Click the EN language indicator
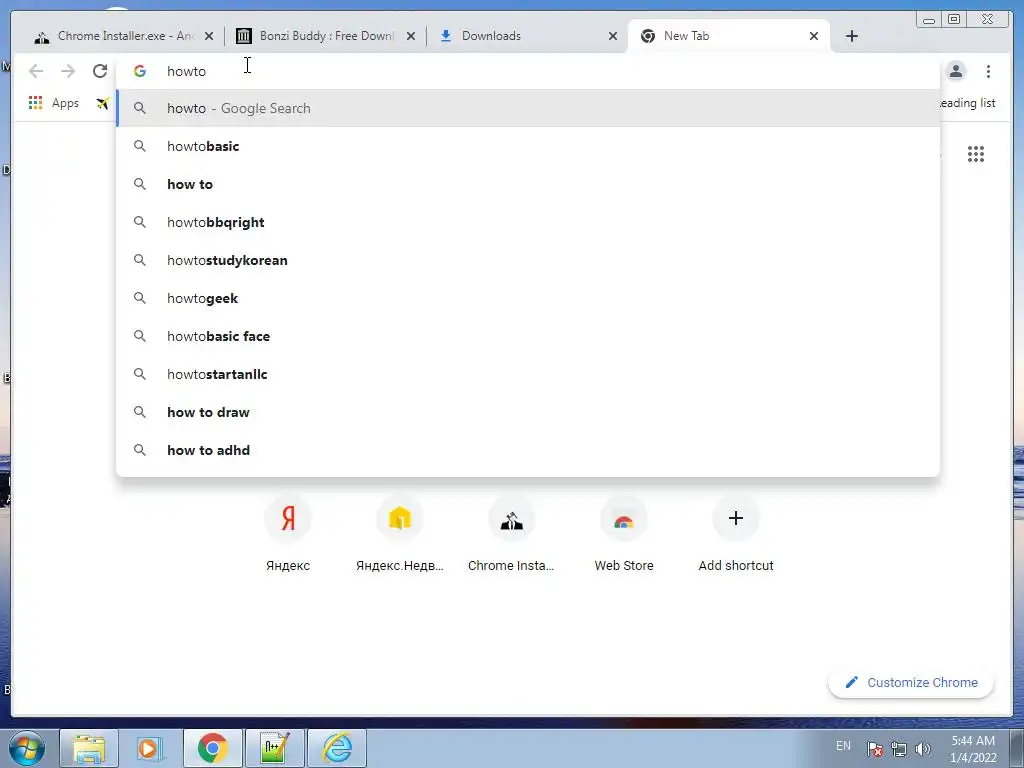 (843, 746)
